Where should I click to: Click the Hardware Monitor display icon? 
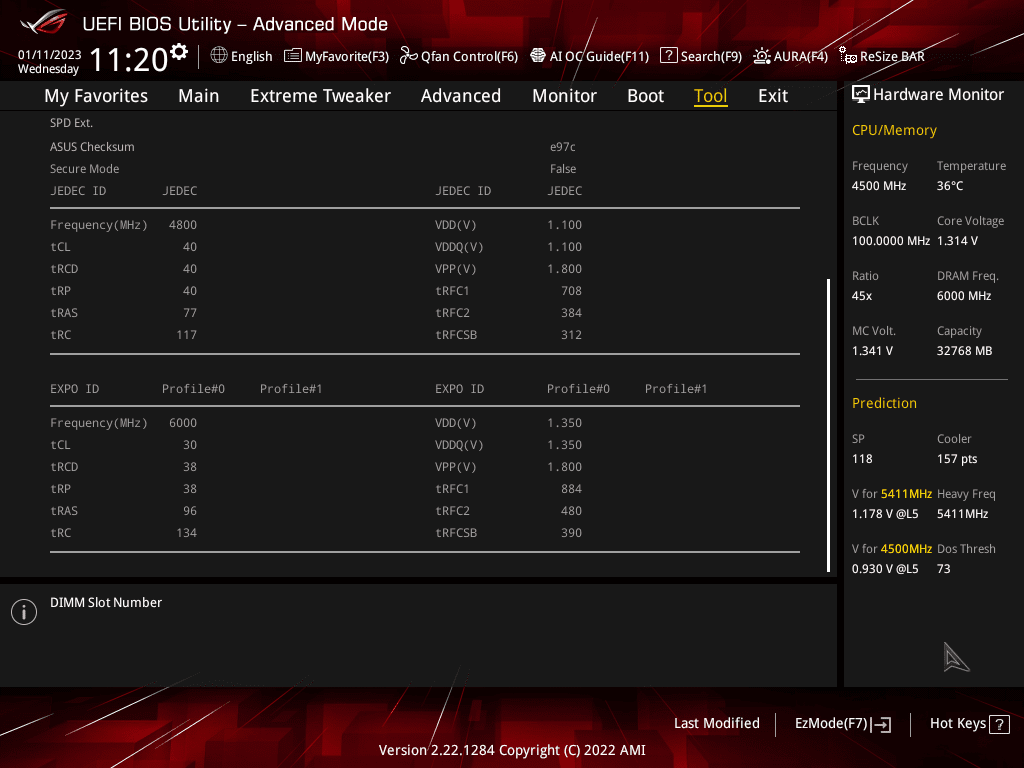point(861,95)
